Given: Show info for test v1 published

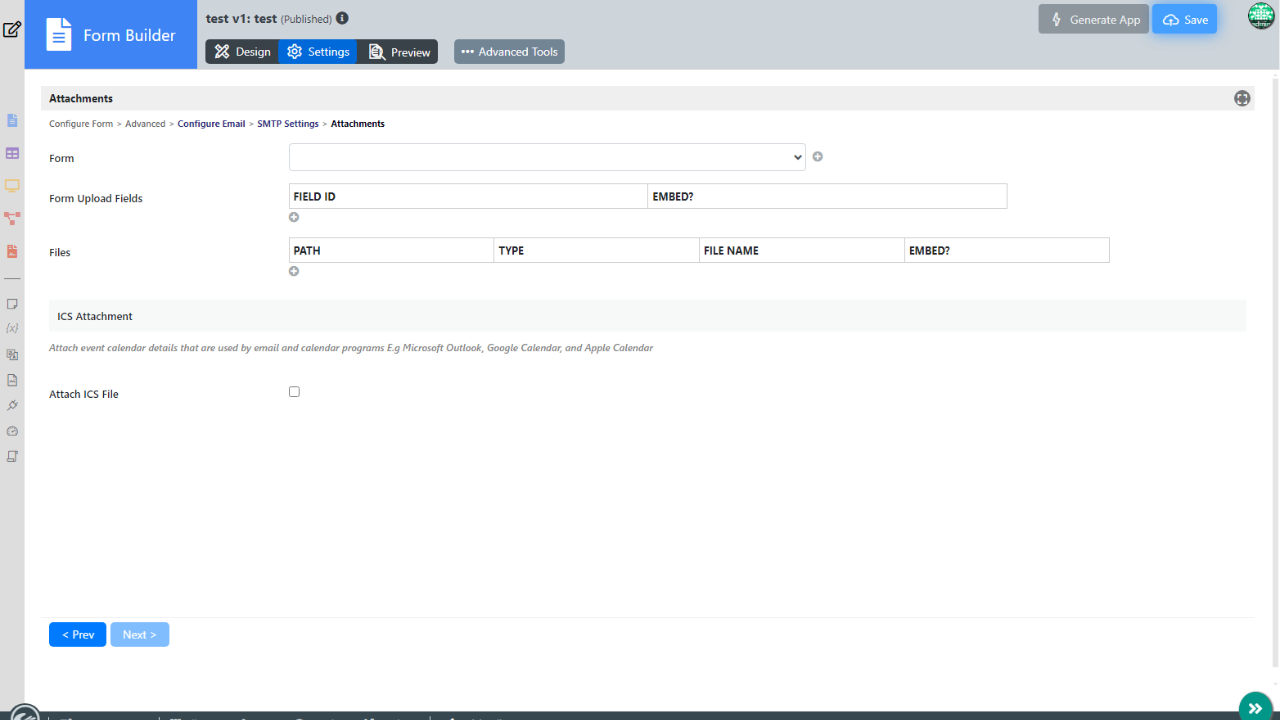Looking at the screenshot, I should 343,18.
